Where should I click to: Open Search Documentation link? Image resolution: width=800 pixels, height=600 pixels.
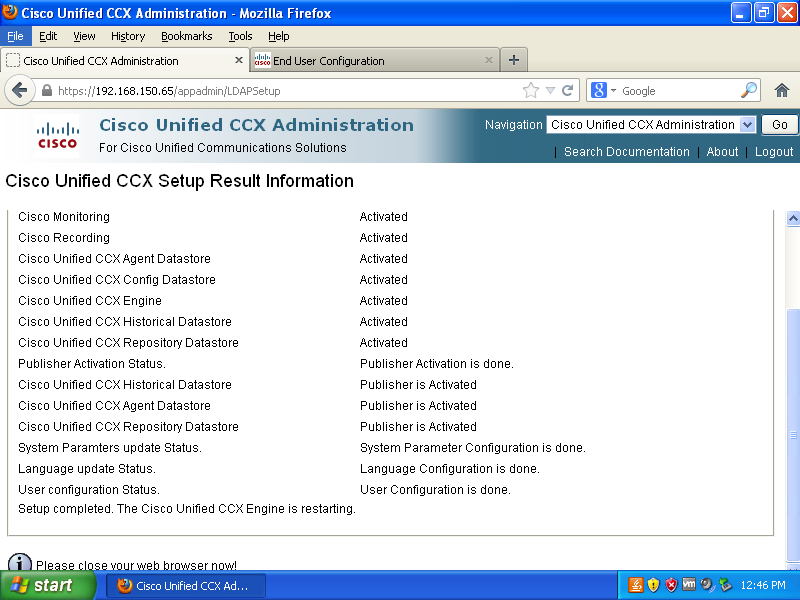tap(627, 152)
